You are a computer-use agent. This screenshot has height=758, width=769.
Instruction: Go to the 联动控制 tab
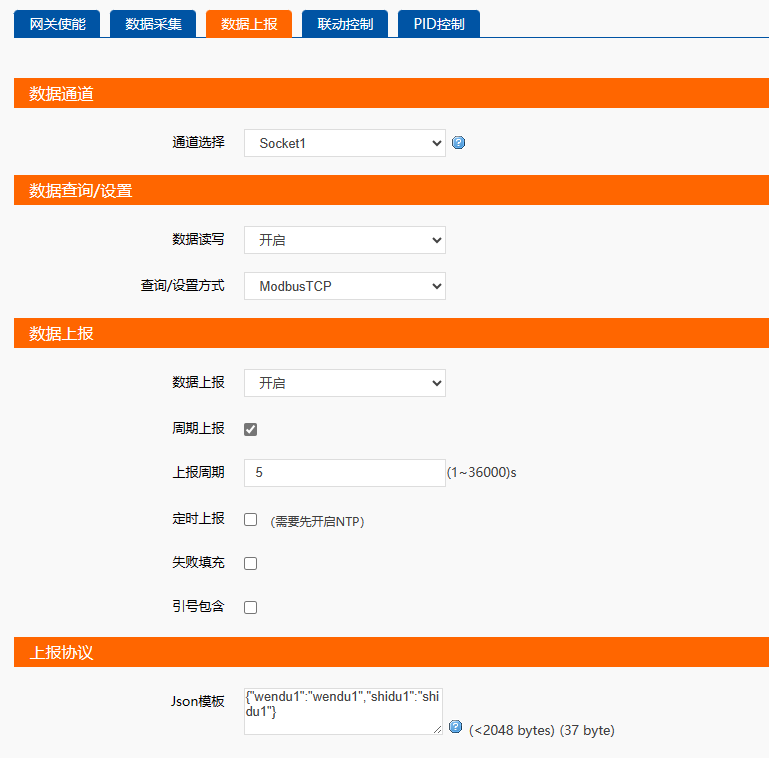click(345, 24)
